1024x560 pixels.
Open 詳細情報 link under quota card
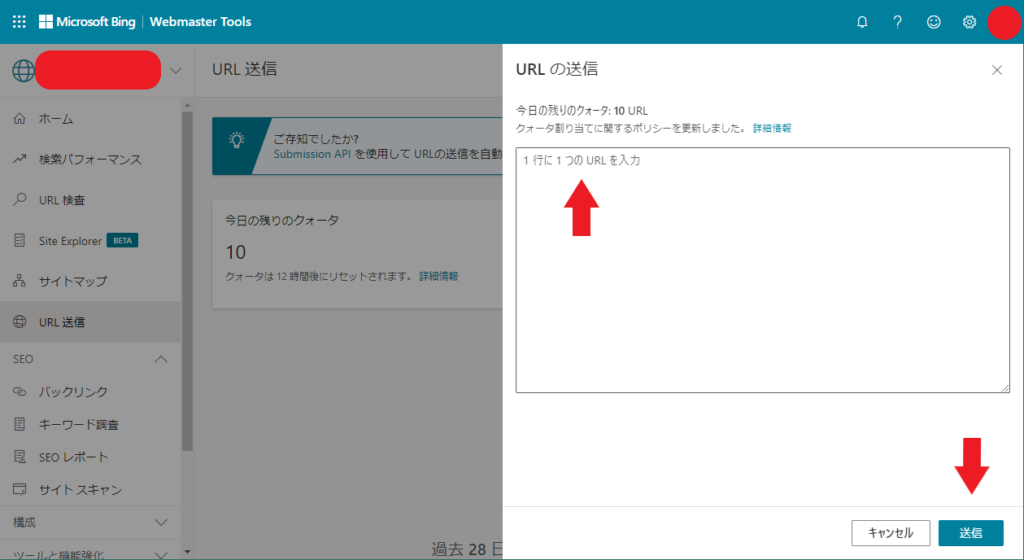click(x=439, y=276)
